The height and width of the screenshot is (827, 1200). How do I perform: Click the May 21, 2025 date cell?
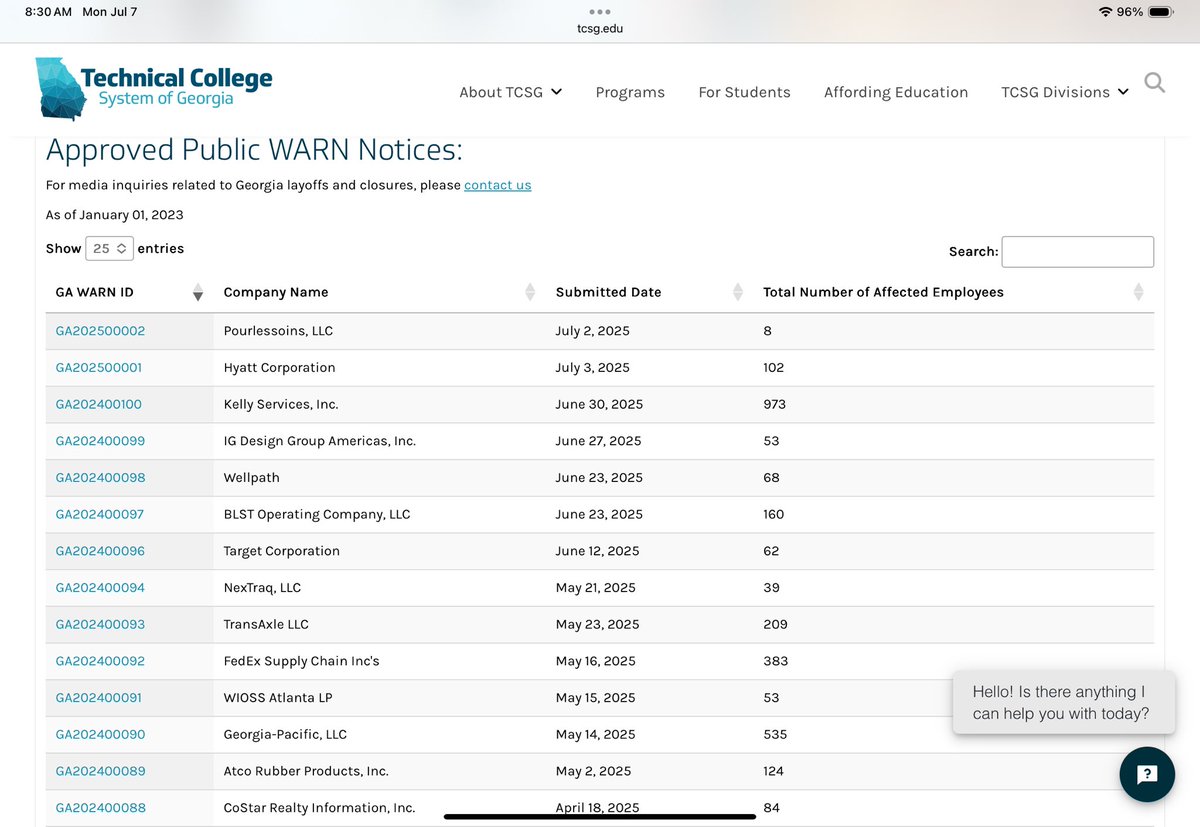(x=595, y=588)
